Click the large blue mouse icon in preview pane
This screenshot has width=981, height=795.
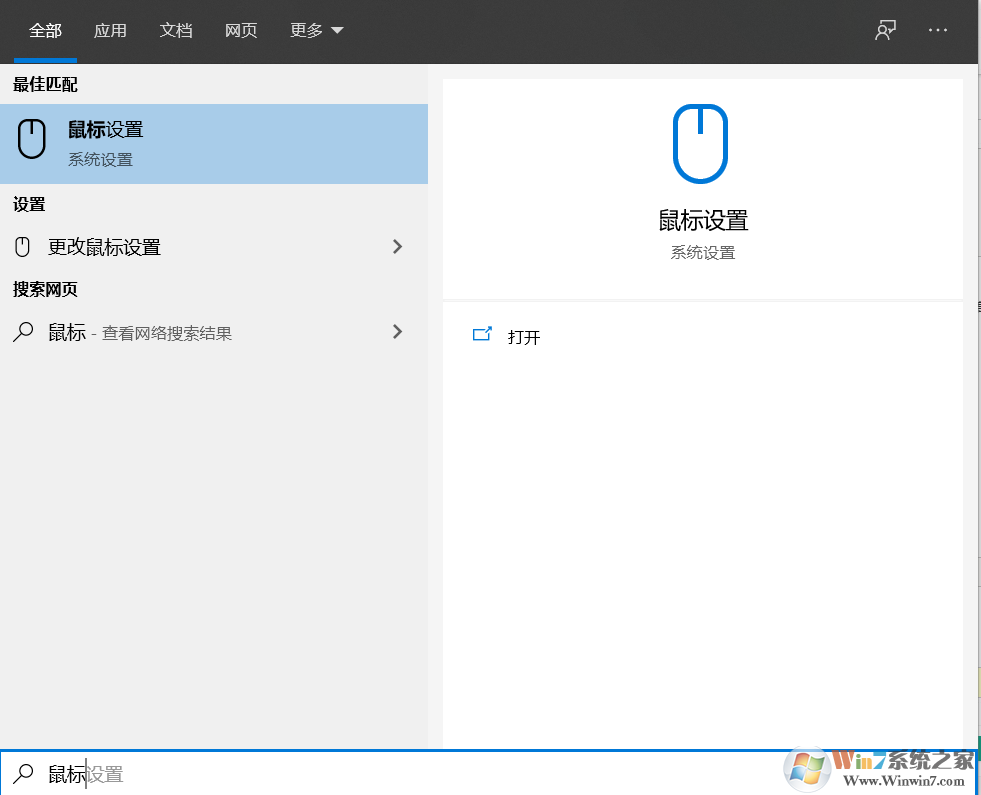pyautogui.click(x=700, y=142)
